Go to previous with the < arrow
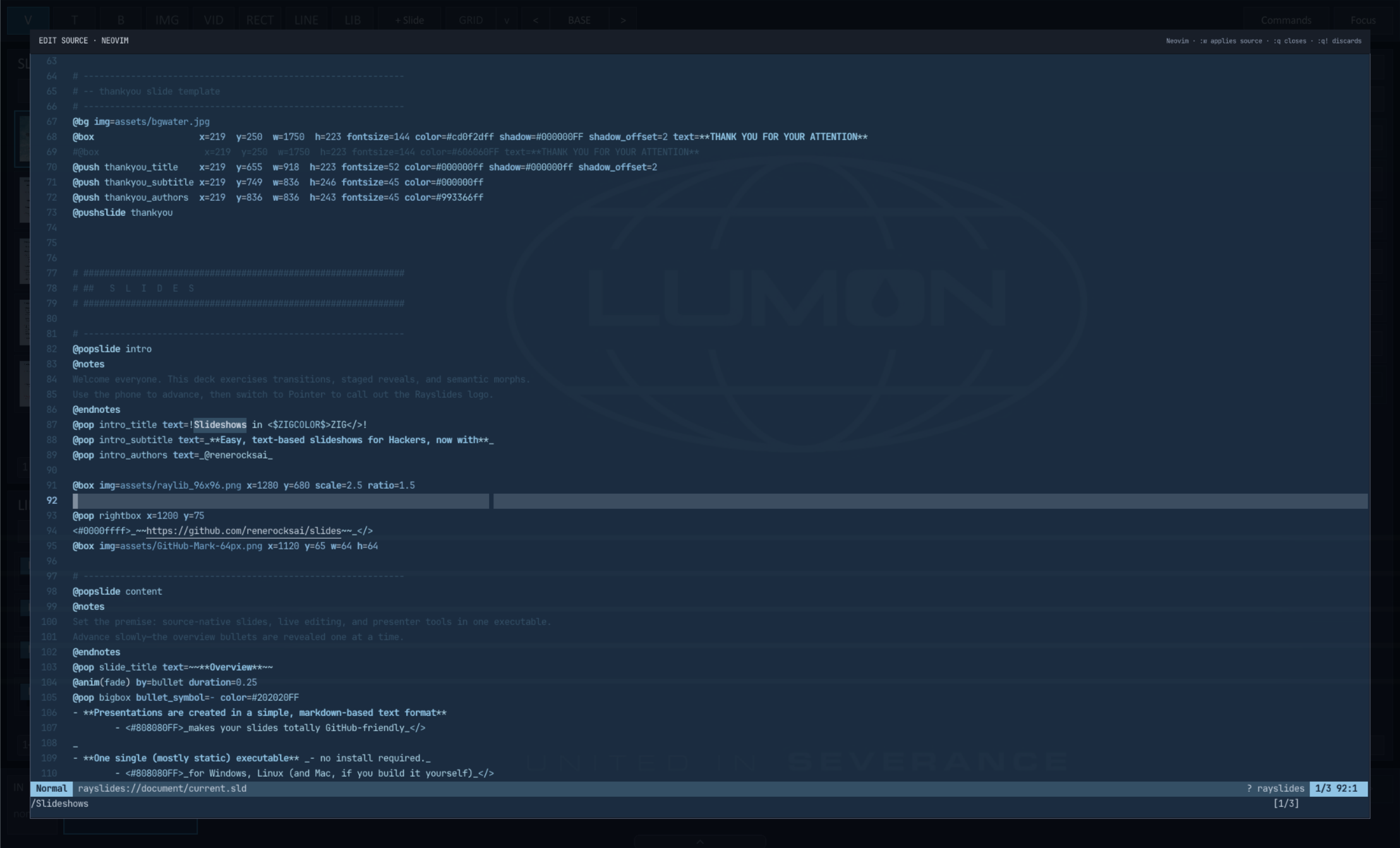This screenshot has width=1400, height=848. (536, 20)
